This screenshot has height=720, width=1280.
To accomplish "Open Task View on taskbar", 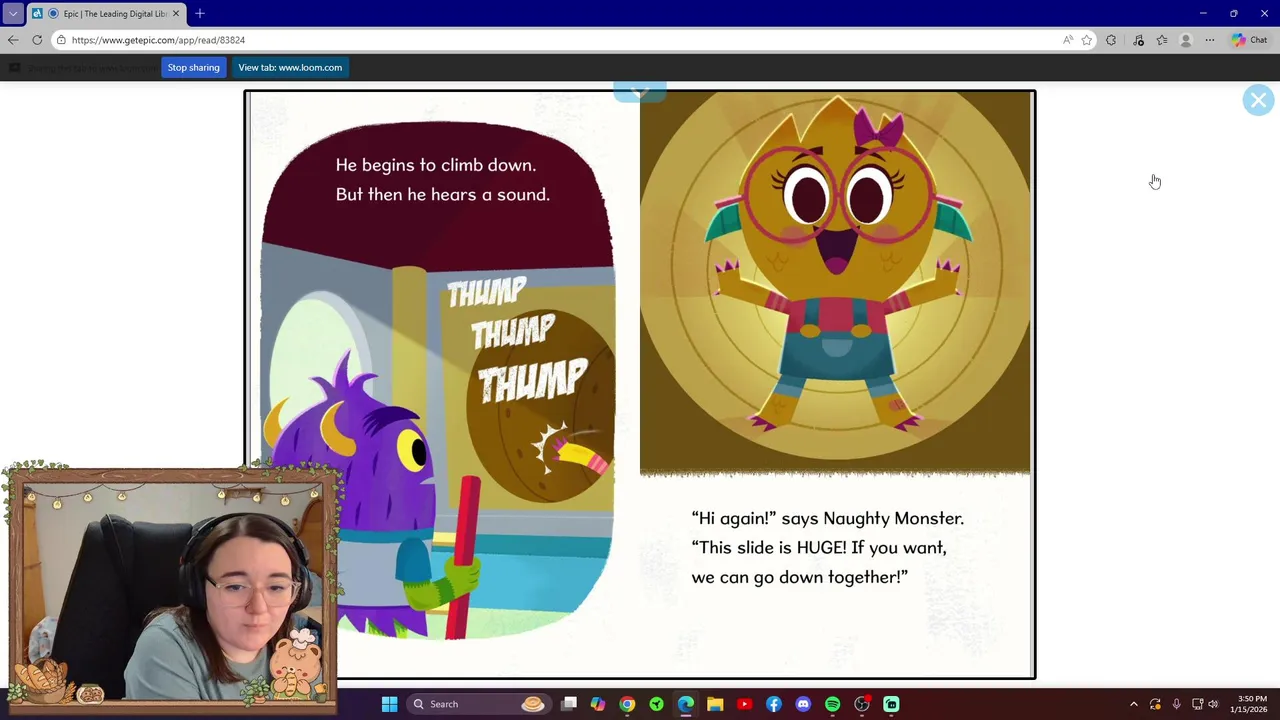I will point(569,704).
